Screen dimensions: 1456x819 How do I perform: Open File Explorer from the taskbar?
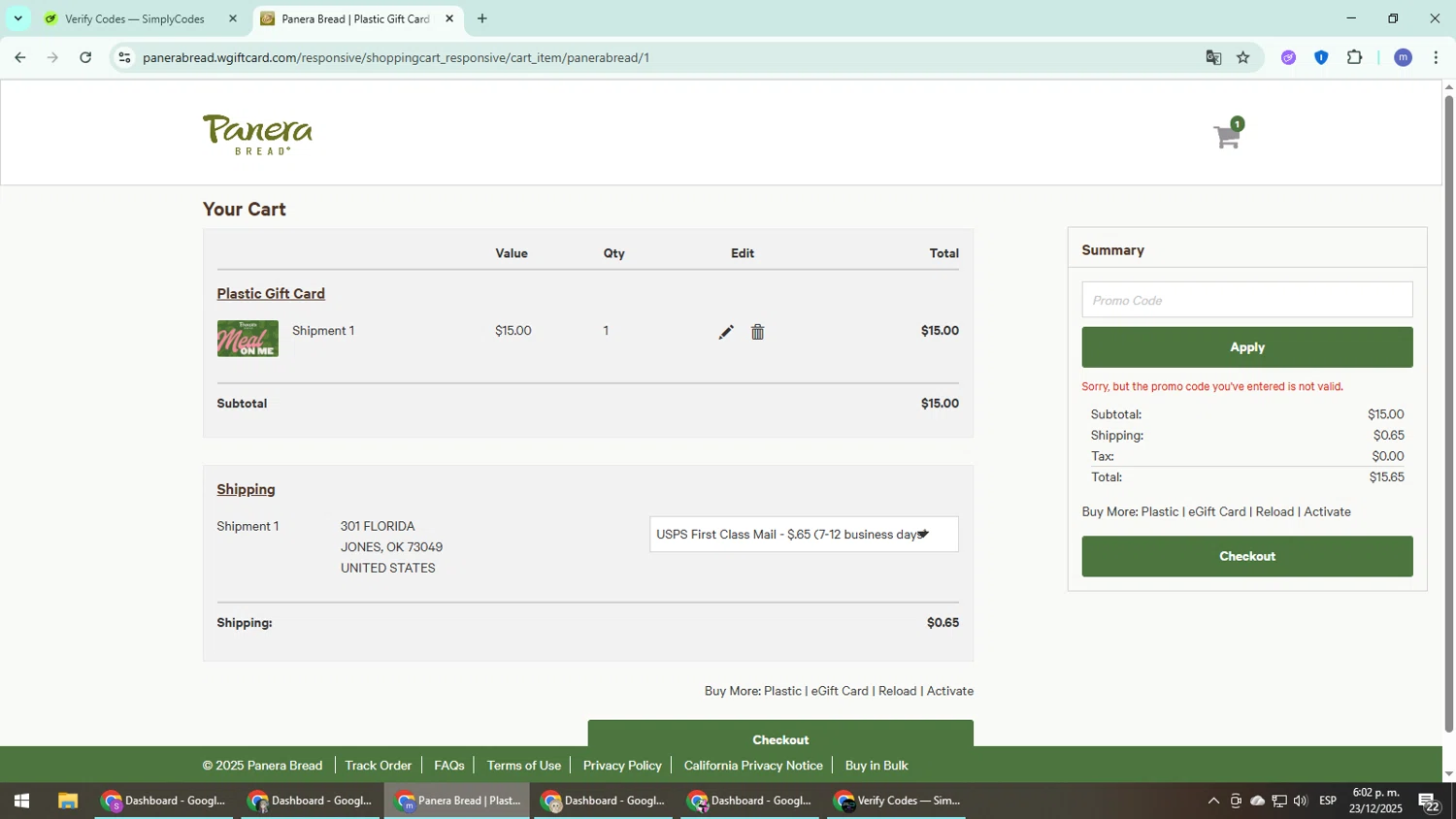[67, 801]
